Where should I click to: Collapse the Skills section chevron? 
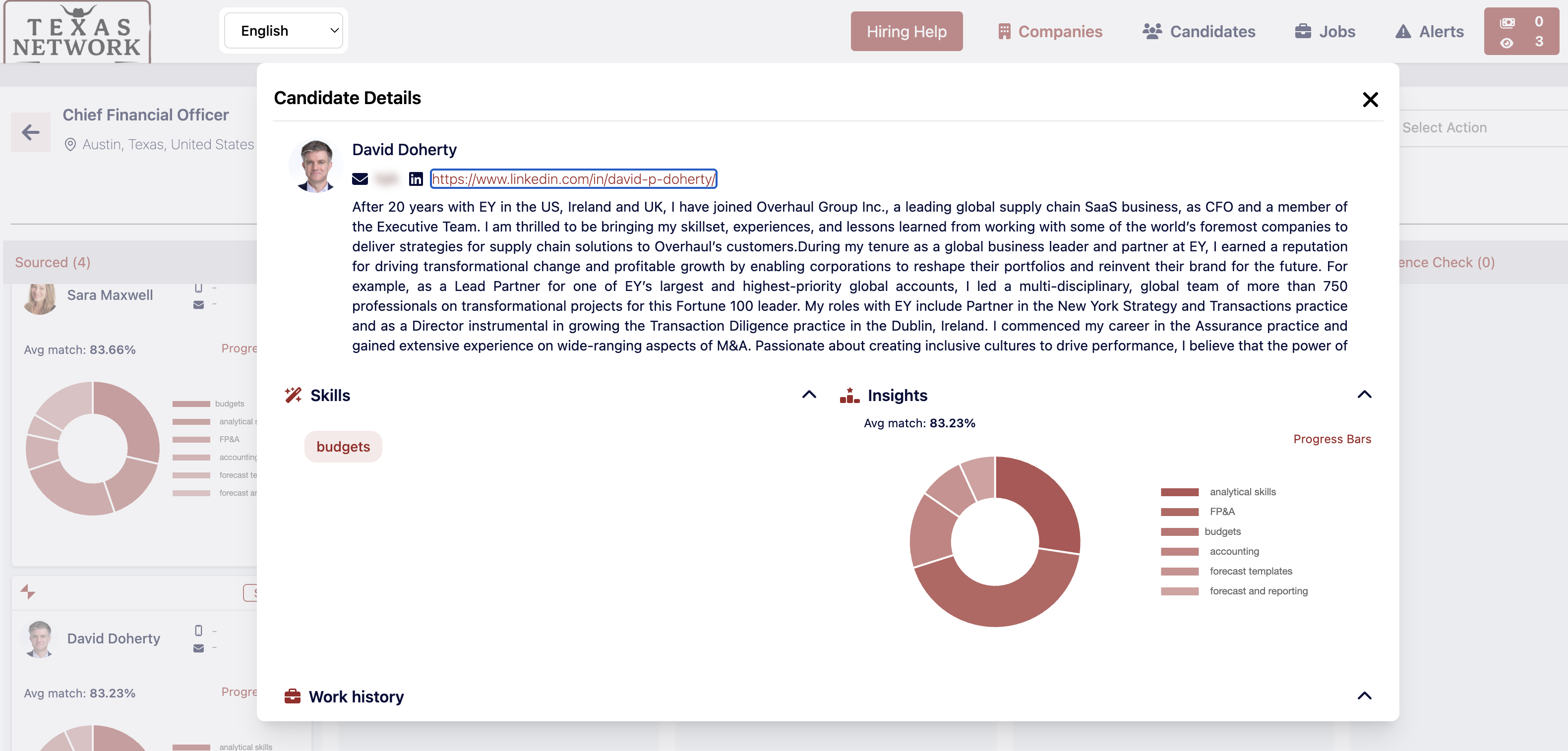click(x=809, y=395)
